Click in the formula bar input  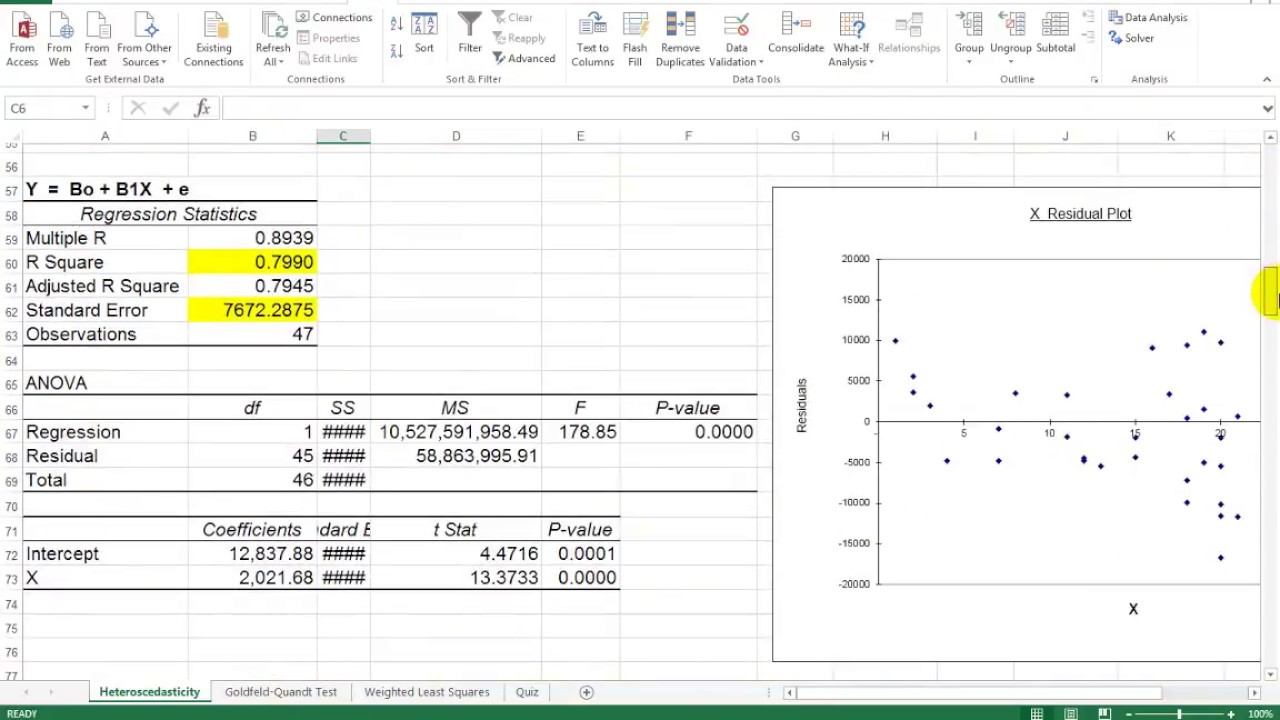740,108
